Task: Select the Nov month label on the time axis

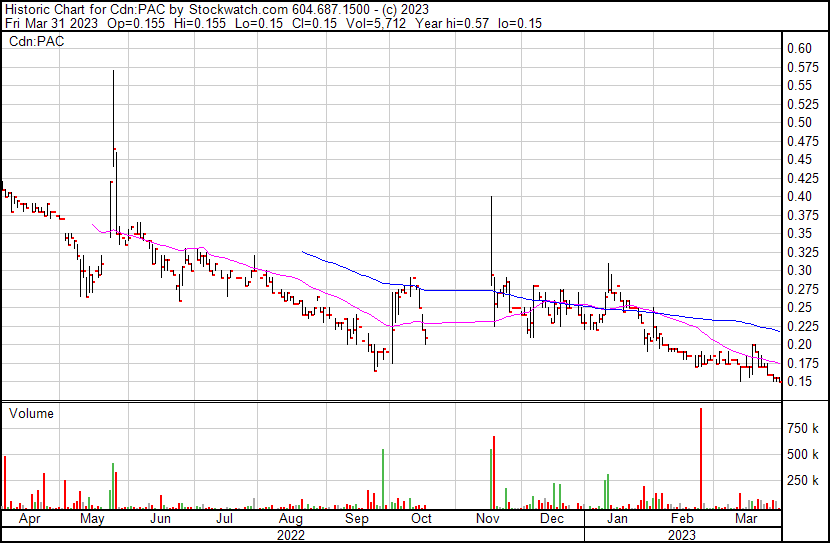Action: point(487,519)
